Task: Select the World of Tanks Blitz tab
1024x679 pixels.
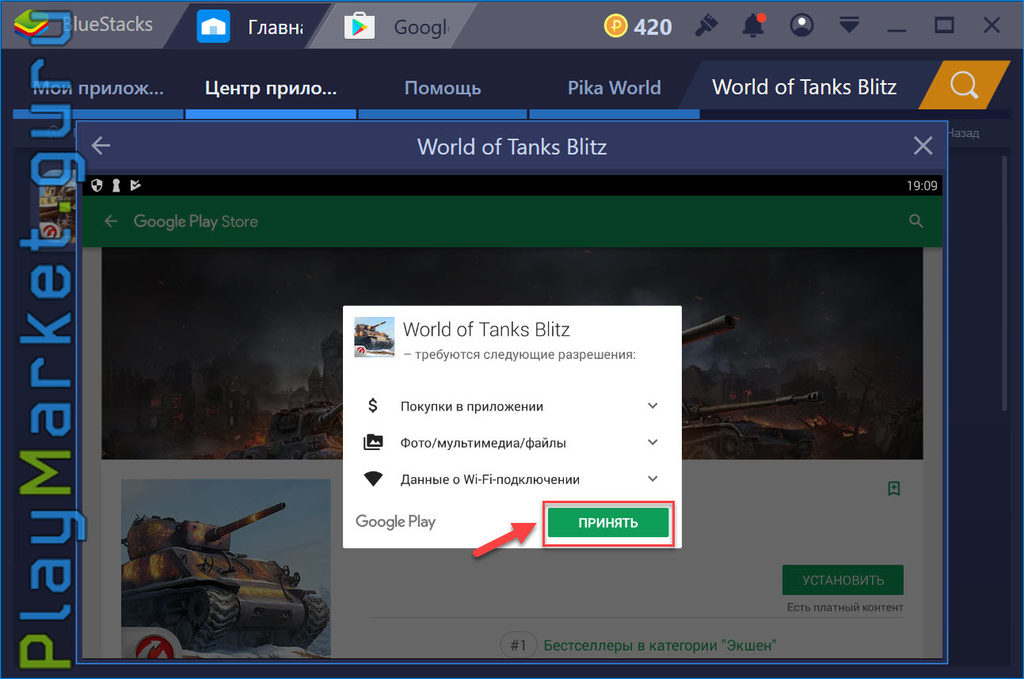Action: tap(804, 87)
